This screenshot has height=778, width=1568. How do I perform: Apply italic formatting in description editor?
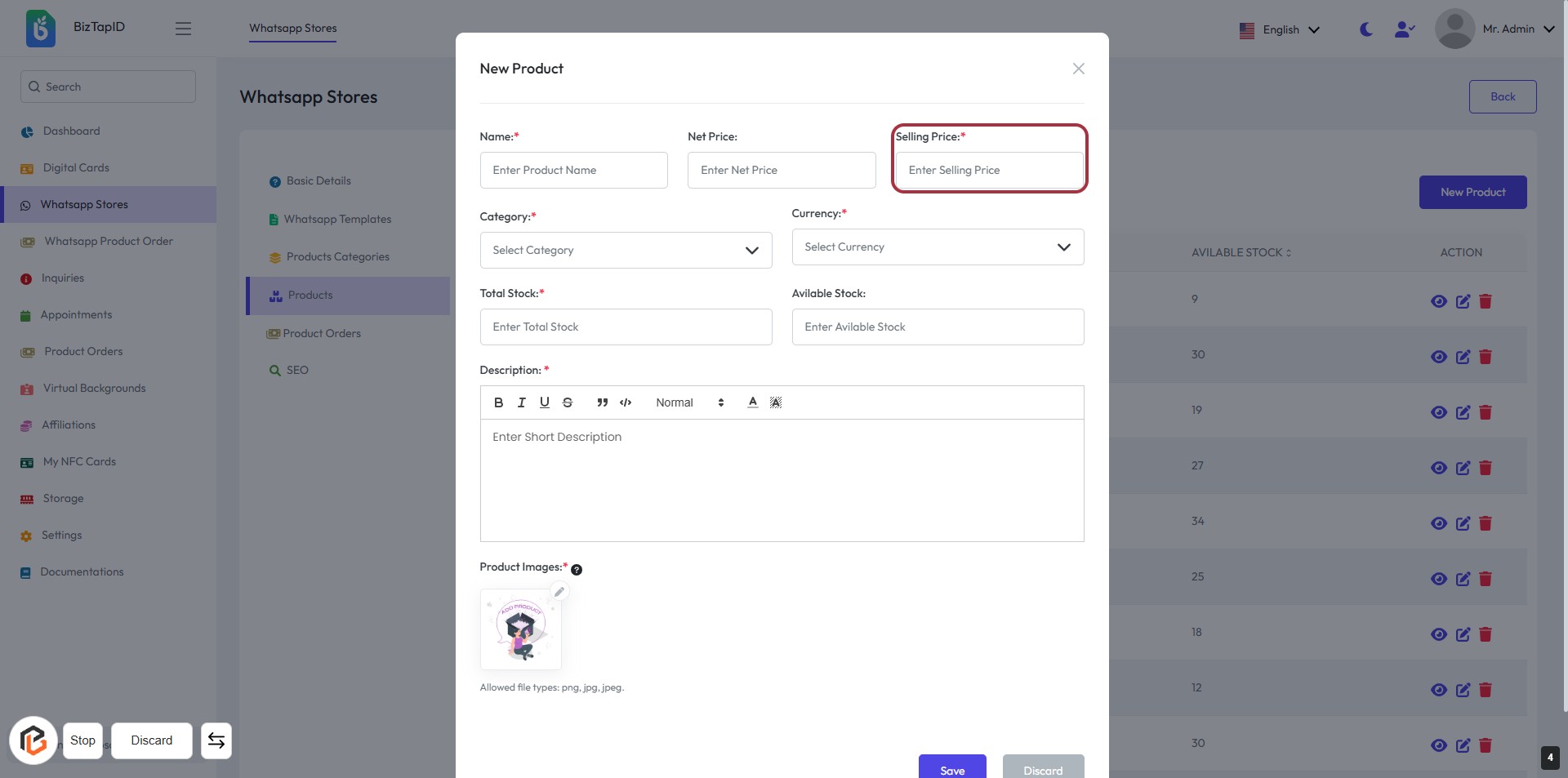click(x=521, y=402)
